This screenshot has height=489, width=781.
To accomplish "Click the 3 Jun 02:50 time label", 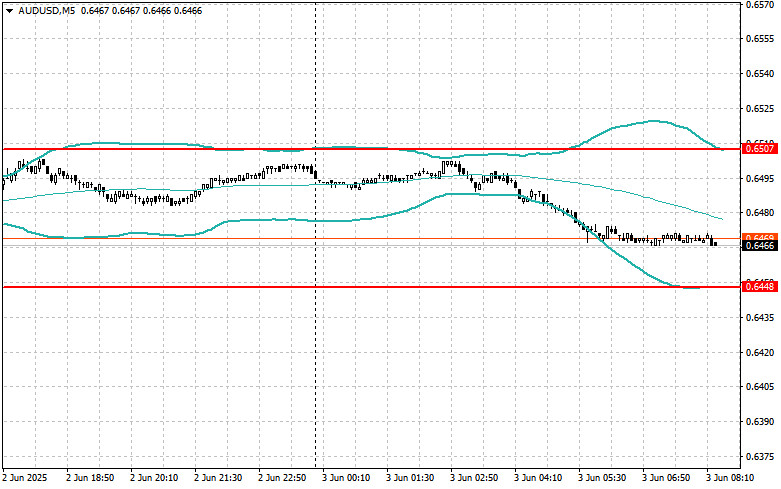I will tap(474, 478).
